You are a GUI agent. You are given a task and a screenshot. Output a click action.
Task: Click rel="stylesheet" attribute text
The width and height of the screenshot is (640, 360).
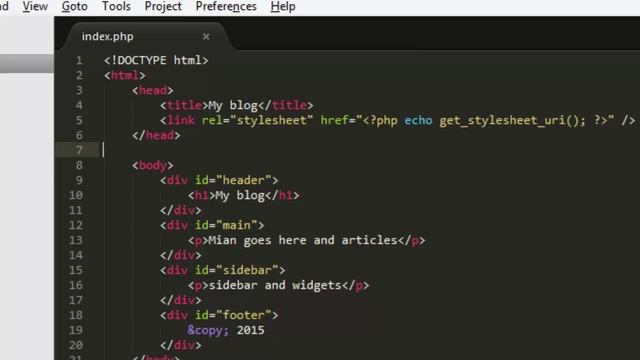(x=257, y=120)
